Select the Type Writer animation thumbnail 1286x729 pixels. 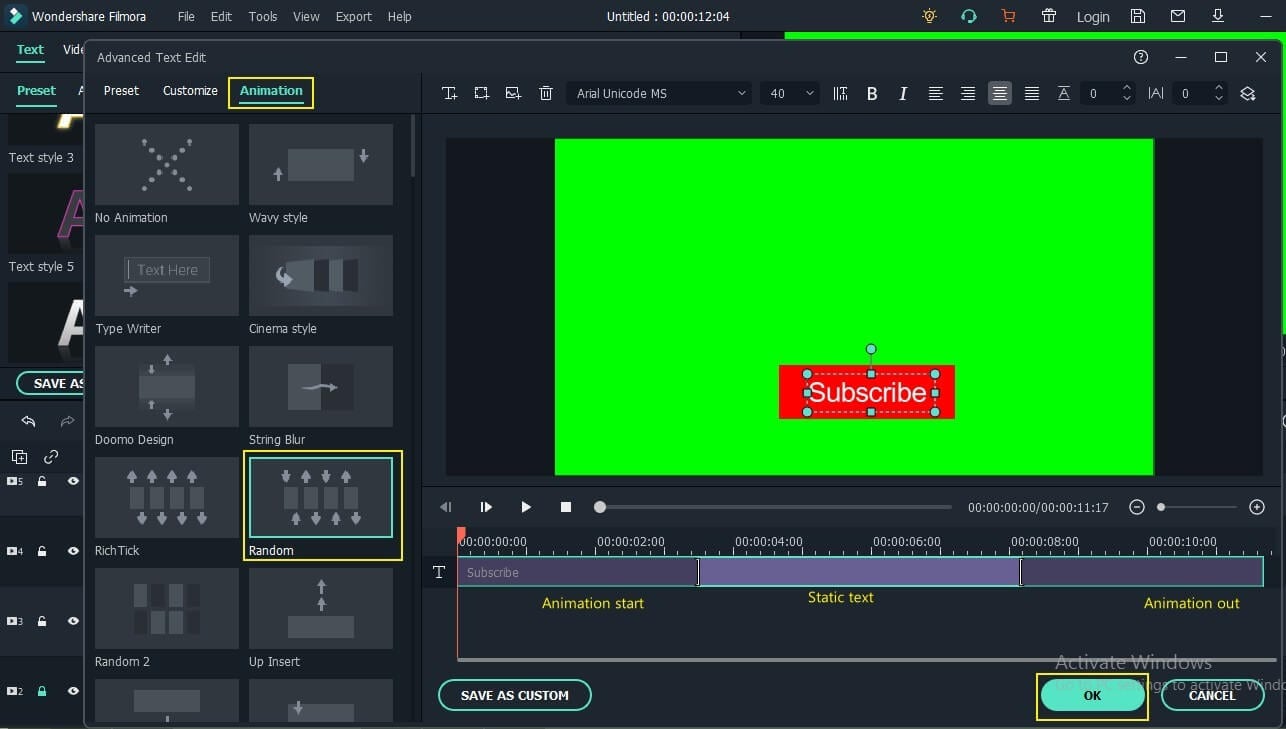(167, 275)
